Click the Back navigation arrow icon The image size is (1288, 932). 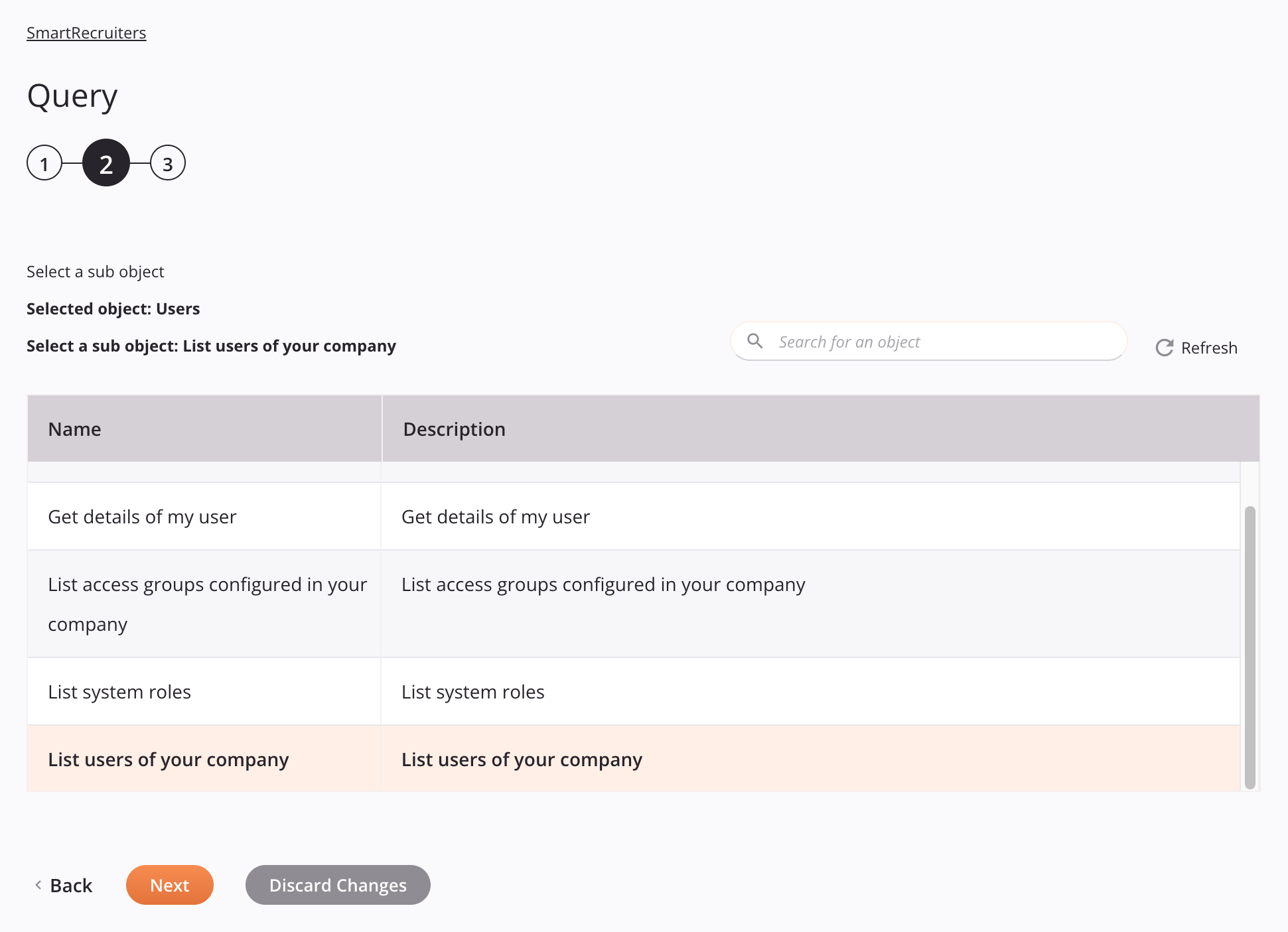tap(37, 885)
